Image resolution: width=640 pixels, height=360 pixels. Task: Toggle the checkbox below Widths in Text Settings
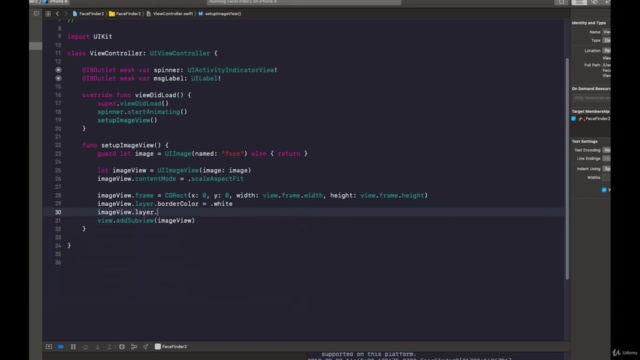tap(604, 190)
